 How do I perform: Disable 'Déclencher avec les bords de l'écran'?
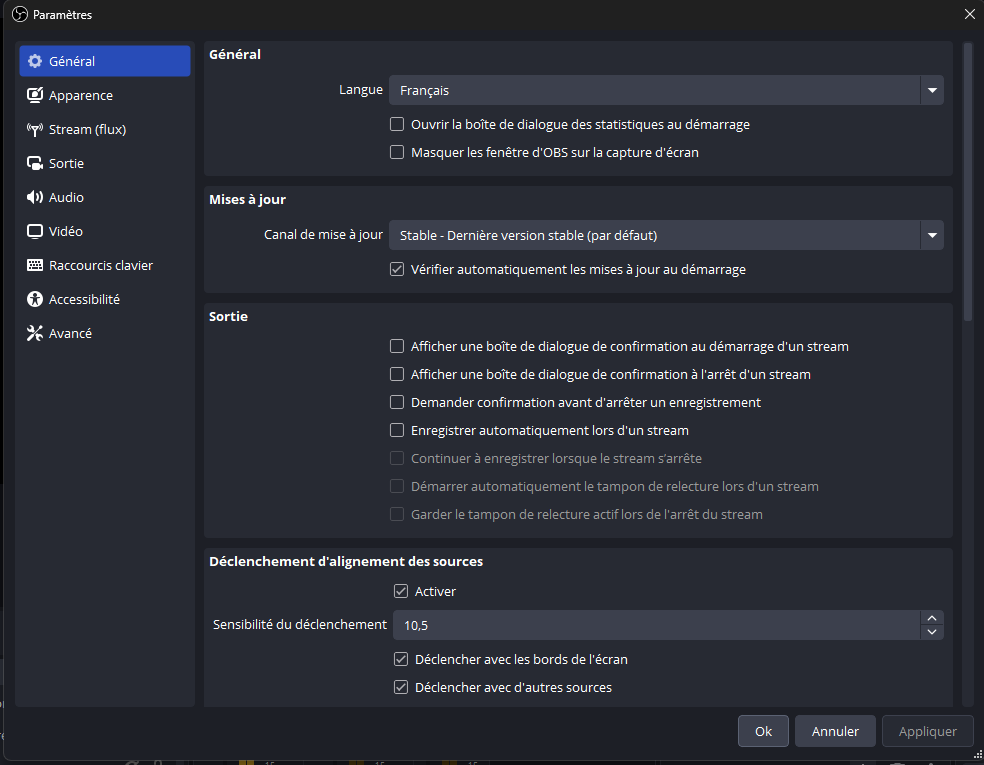[x=401, y=660]
